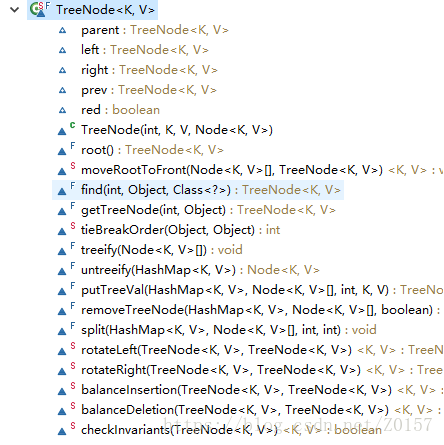Screen dimensions: 444x445
Task: Collapse the TreeNode<K, V> class node
Action: tap(14, 10)
